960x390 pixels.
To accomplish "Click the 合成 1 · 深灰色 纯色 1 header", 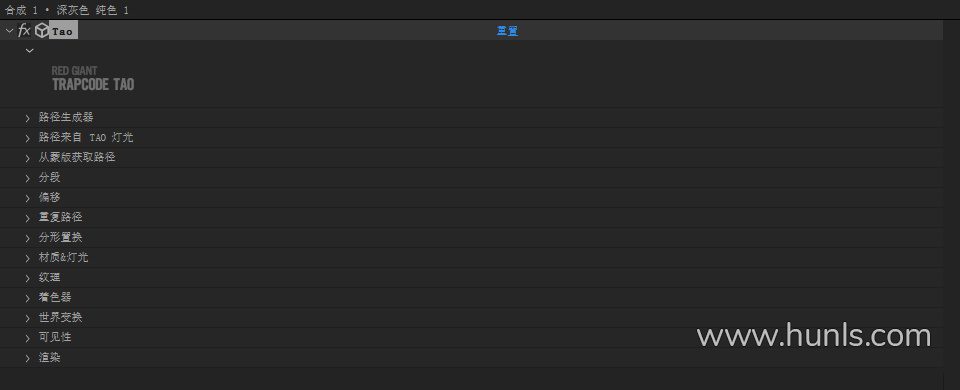I will [x=67, y=10].
